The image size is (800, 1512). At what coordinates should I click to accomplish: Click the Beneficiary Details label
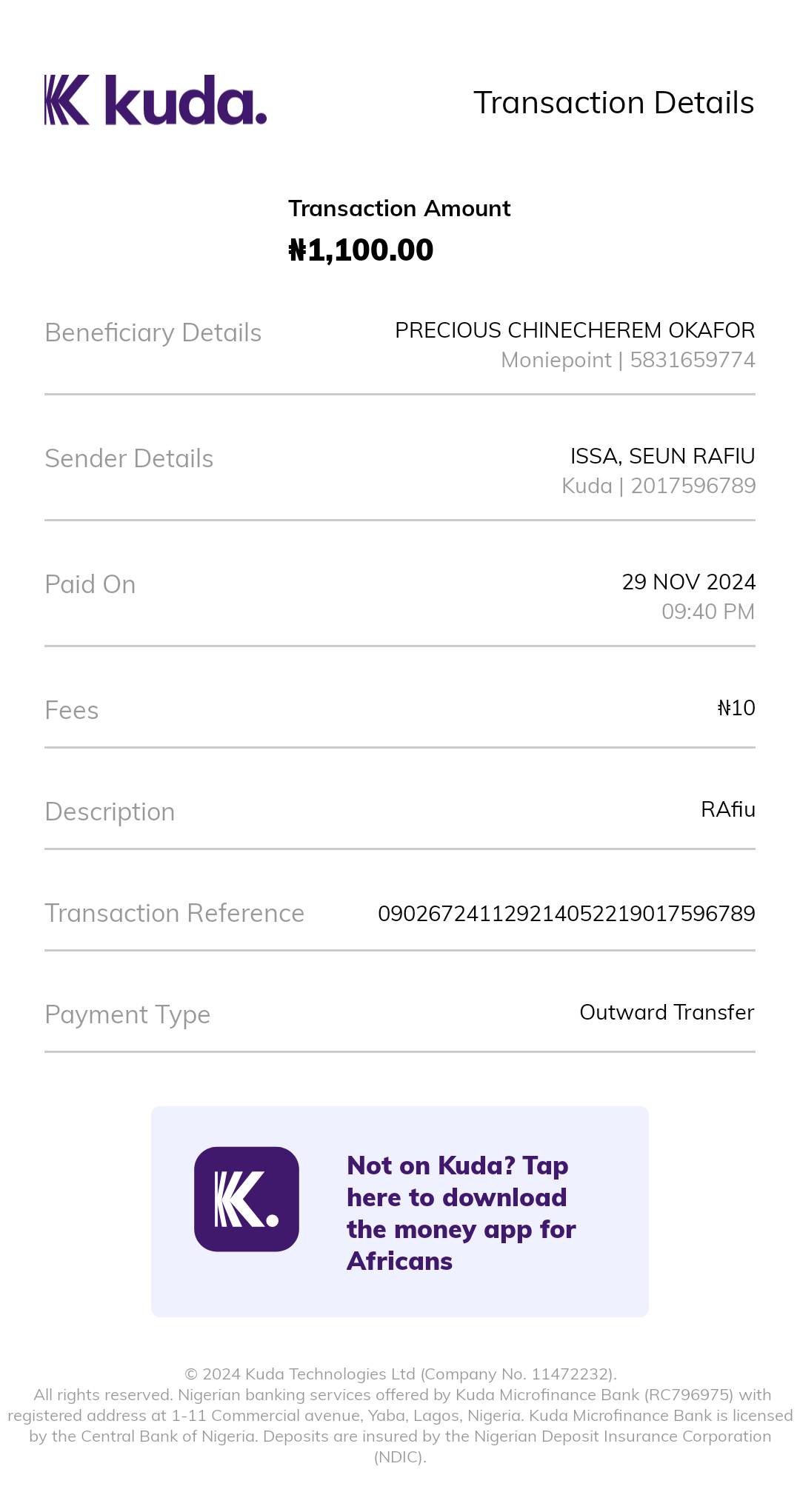153,333
